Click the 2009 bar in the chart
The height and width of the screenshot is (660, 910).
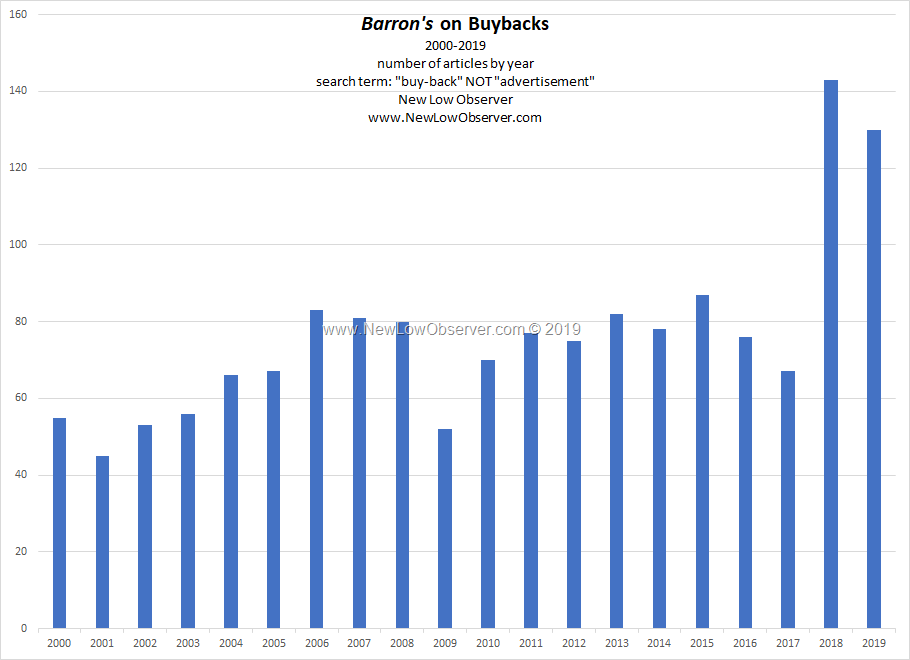pos(445,529)
